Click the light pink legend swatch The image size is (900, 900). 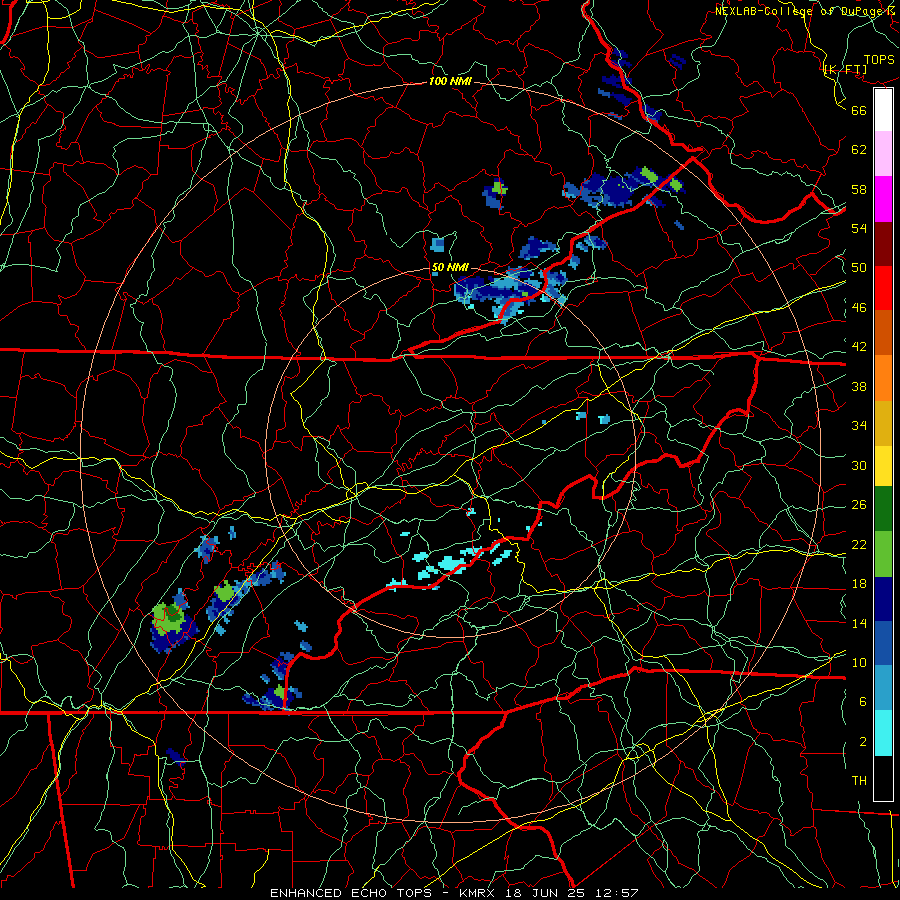883,154
